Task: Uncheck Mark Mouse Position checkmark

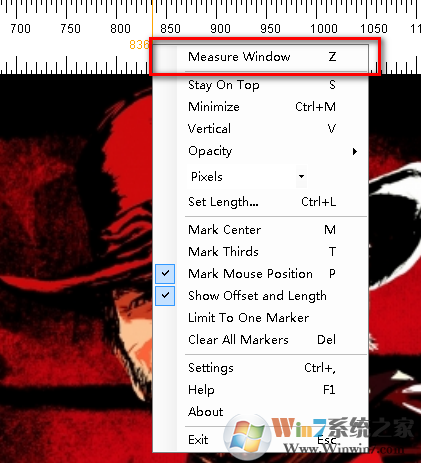Action: 165,273
